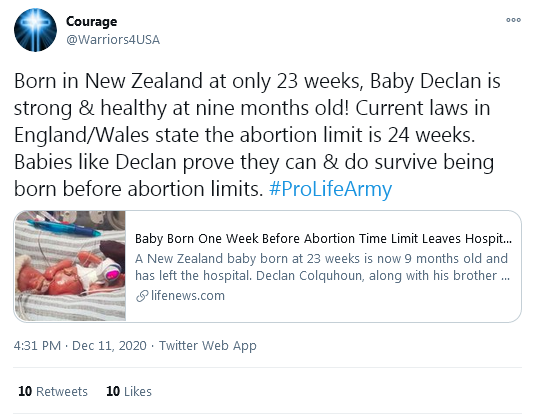This screenshot has width=535, height=414.
Task: Click the Courage display name
Action: click(x=91, y=22)
